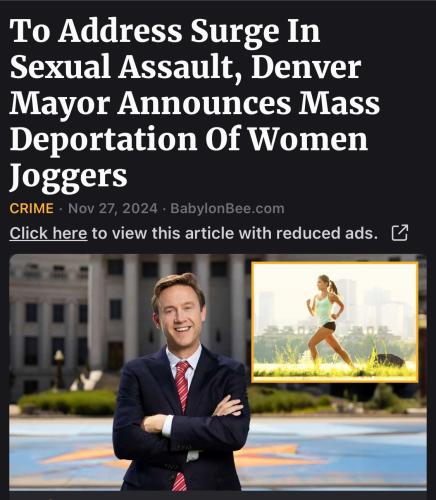Screen dimensions: 436x500
Task: Visit the BabylonBee.com source label
Action: pos(227,209)
